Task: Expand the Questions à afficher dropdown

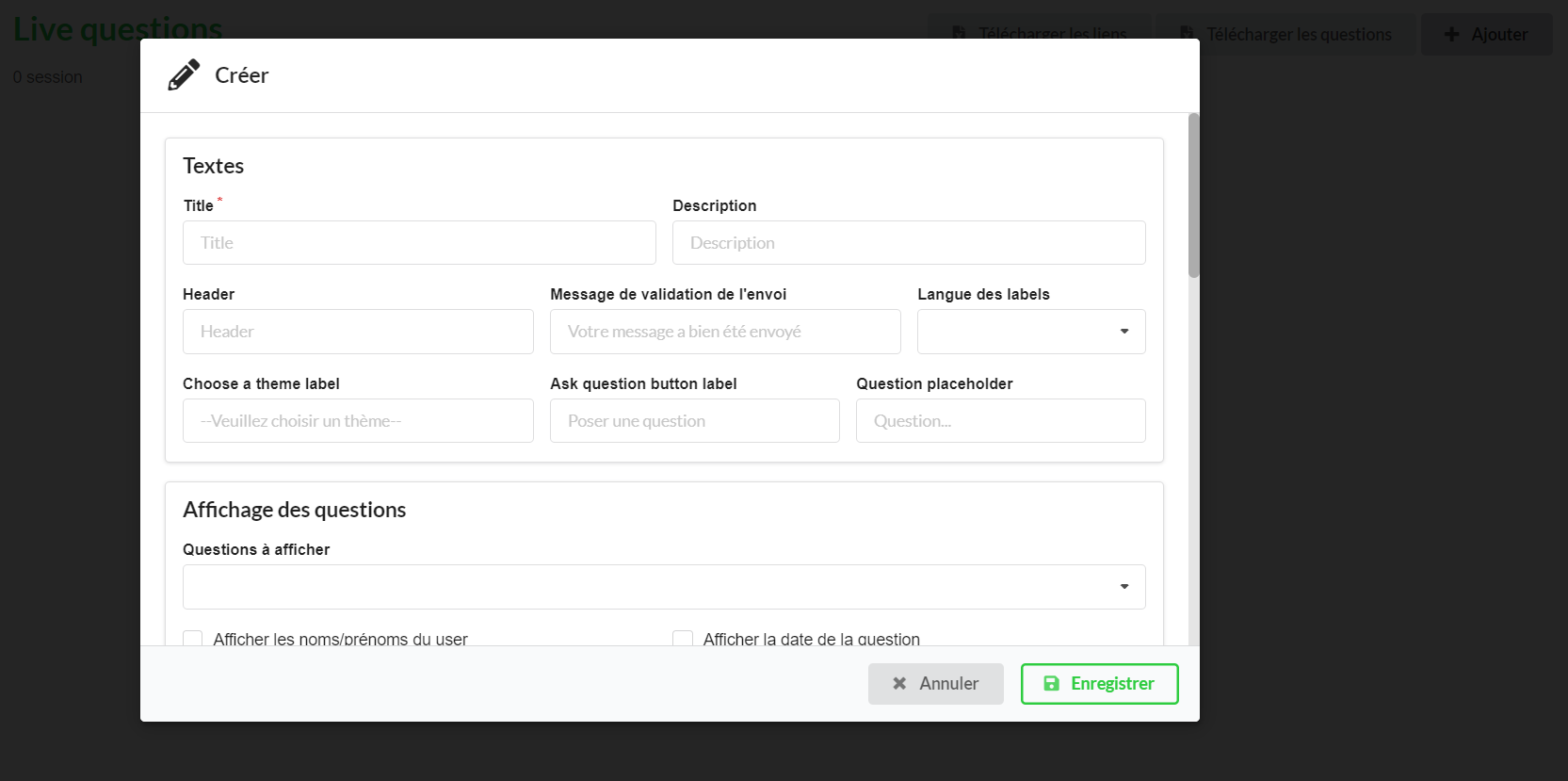Action: [663, 587]
